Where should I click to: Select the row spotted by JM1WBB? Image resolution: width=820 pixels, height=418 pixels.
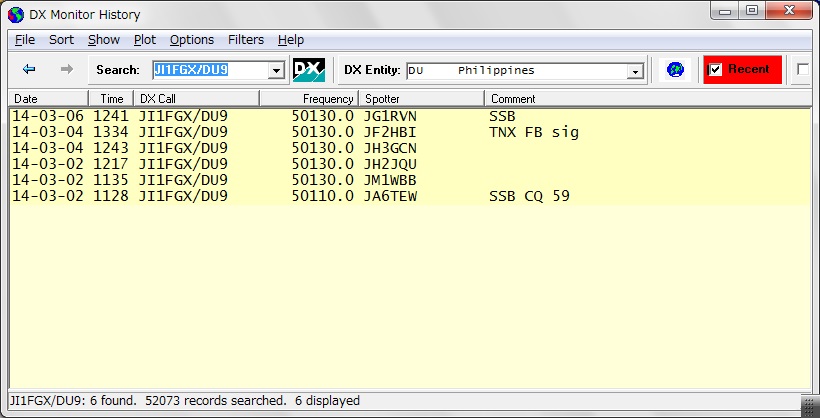click(410, 180)
